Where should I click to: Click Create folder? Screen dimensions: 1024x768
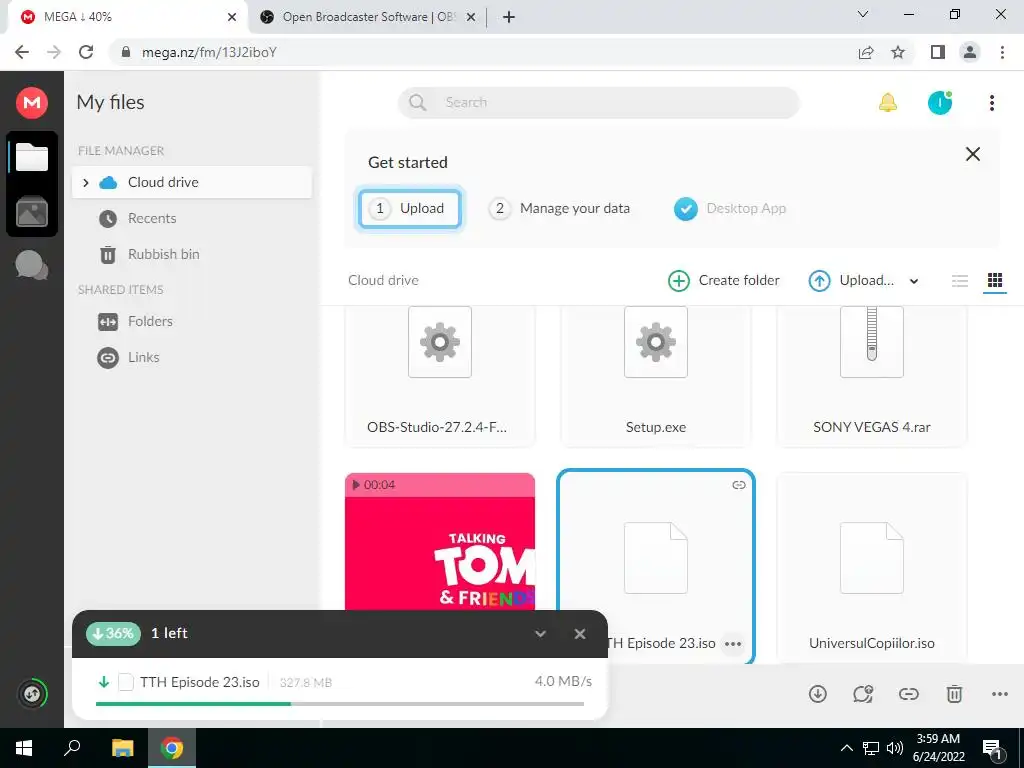pos(724,281)
